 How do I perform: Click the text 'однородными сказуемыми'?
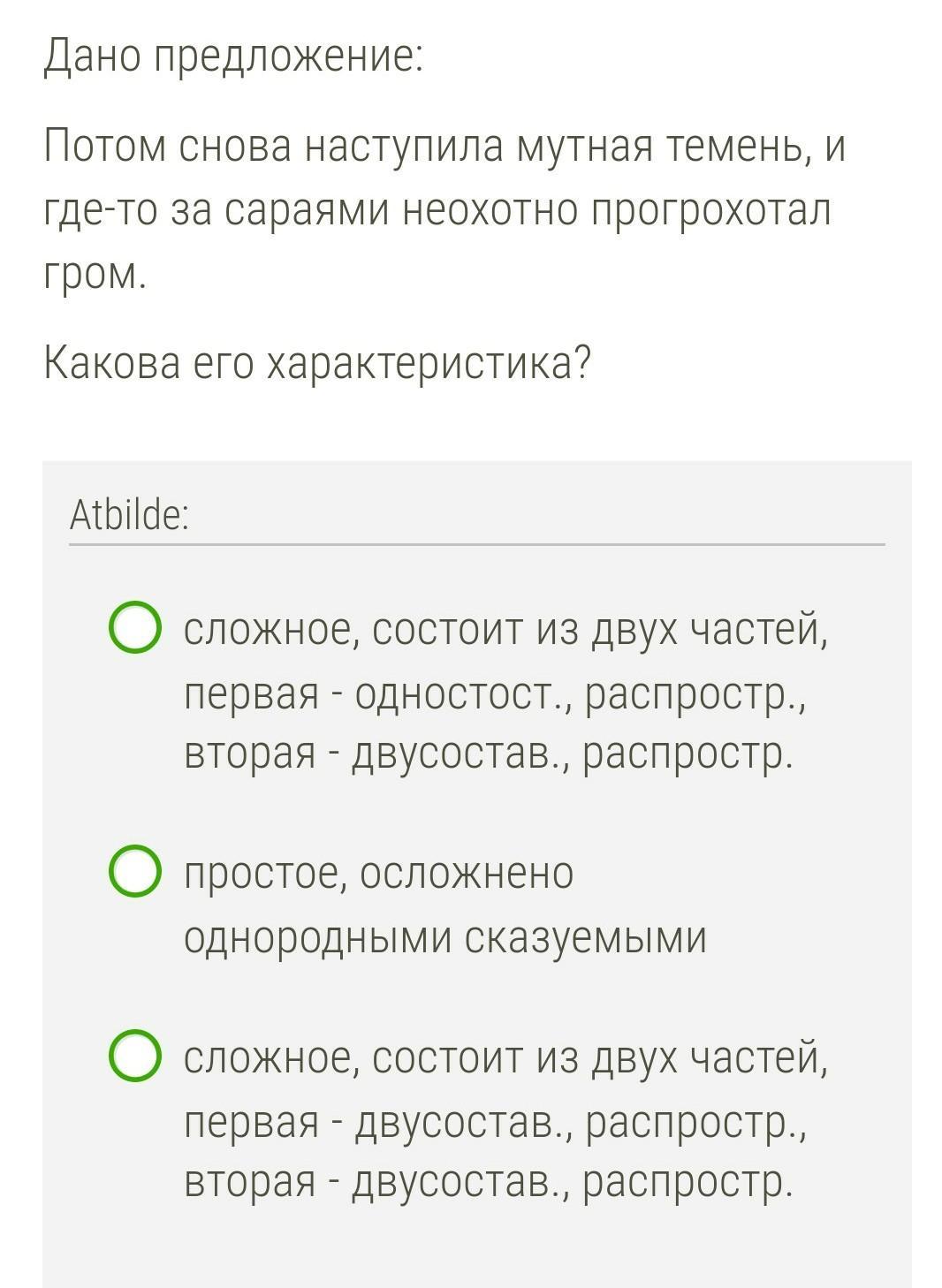(x=445, y=937)
